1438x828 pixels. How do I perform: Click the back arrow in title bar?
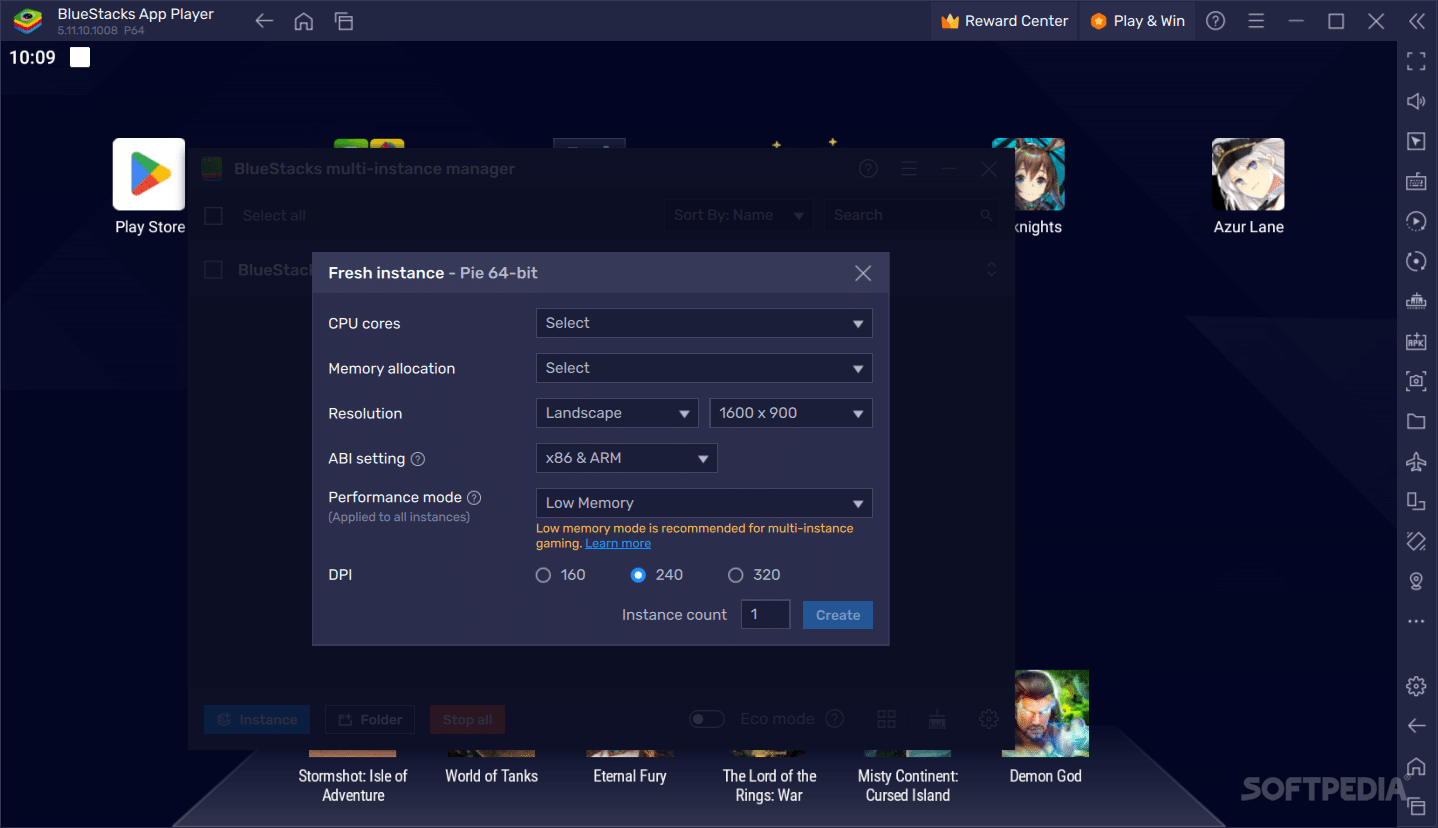point(264,21)
